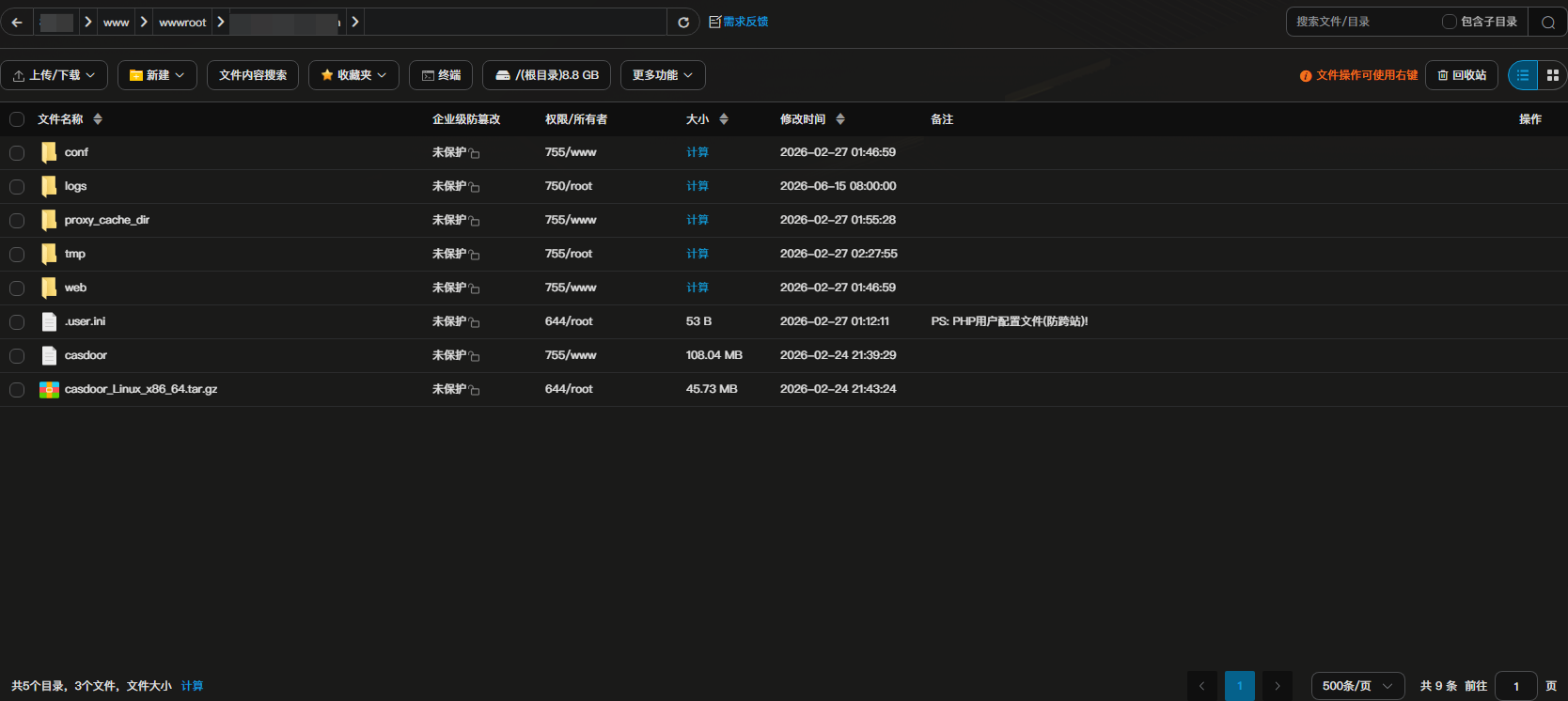
Task: Select all files with header checkbox
Action: coord(17,119)
